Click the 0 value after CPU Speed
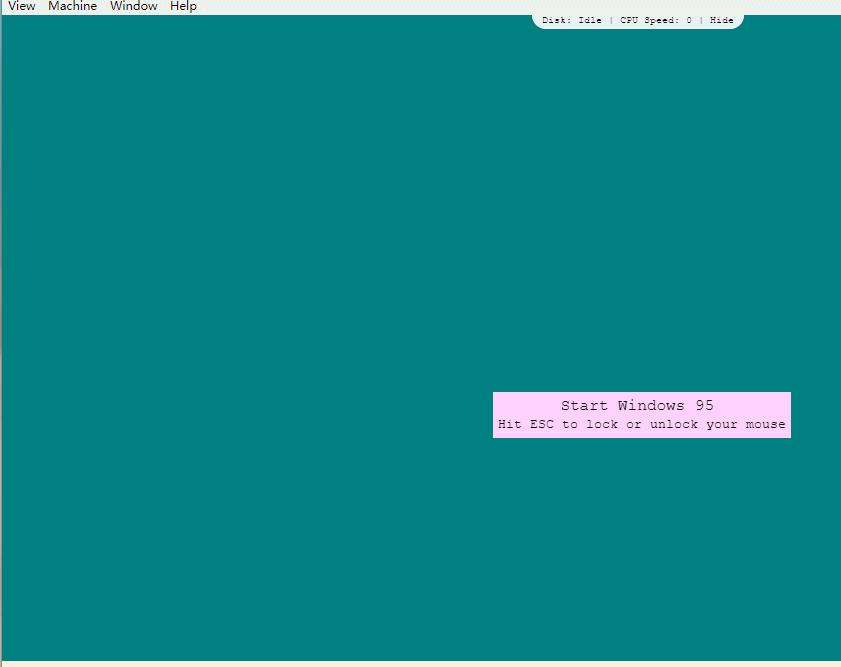Screen dimensions: 841x667 (x=688, y=20)
